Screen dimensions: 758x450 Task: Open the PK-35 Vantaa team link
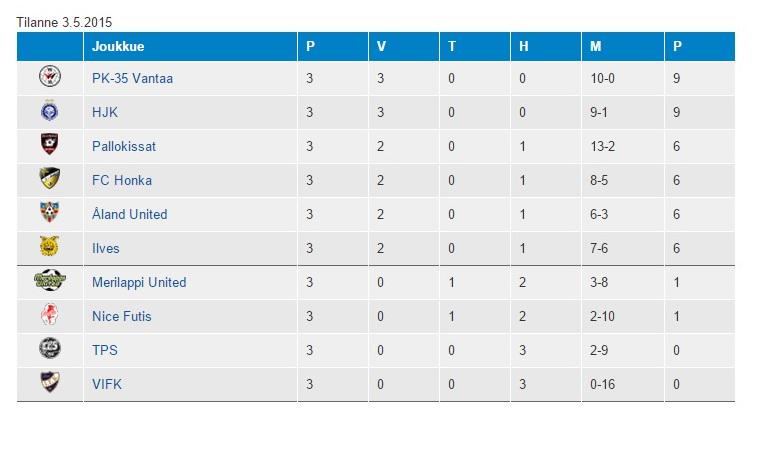(x=132, y=78)
